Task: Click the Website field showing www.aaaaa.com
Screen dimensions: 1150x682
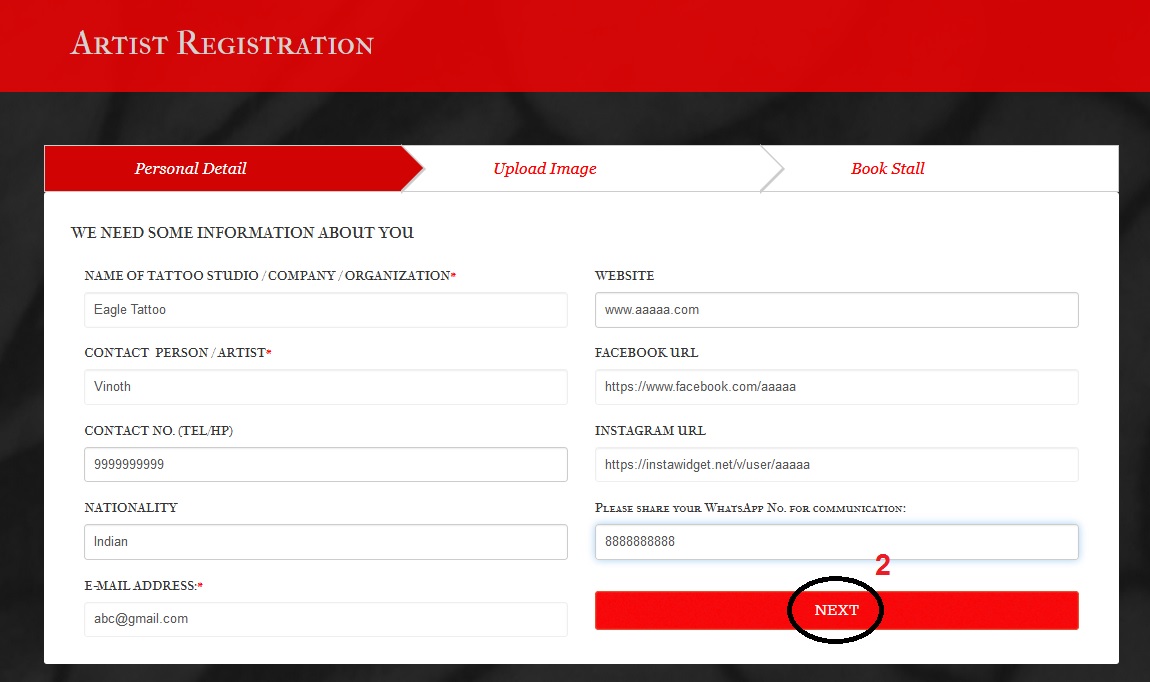Action: (x=836, y=310)
